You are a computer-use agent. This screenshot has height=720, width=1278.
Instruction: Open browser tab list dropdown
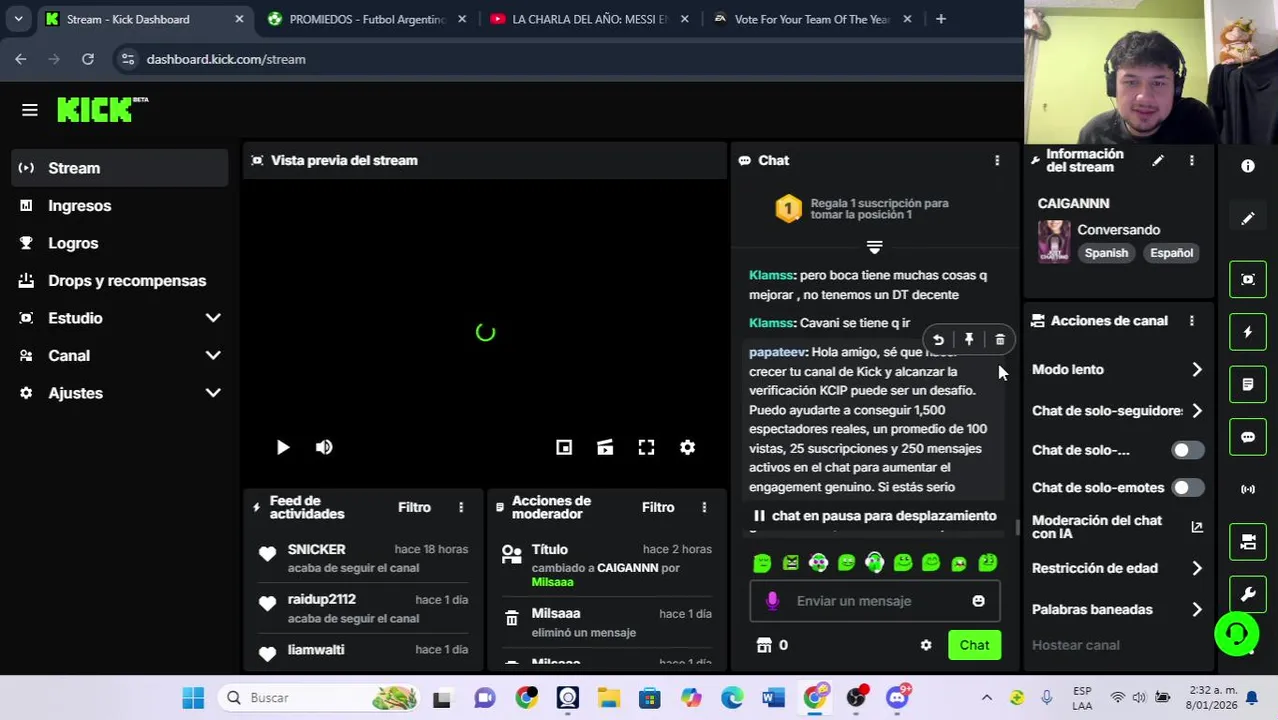(18, 19)
